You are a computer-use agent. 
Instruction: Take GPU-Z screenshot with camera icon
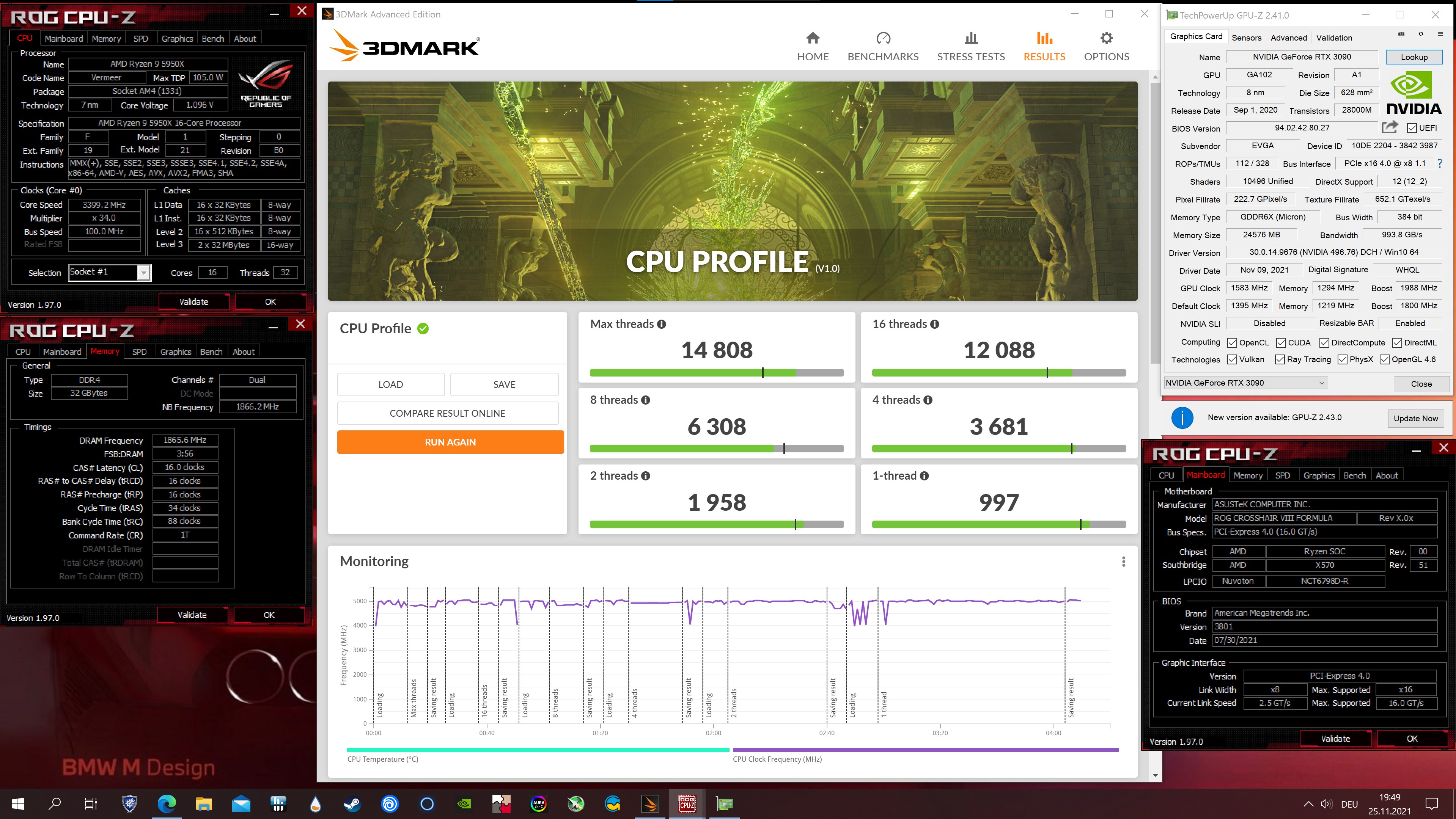(x=1401, y=34)
